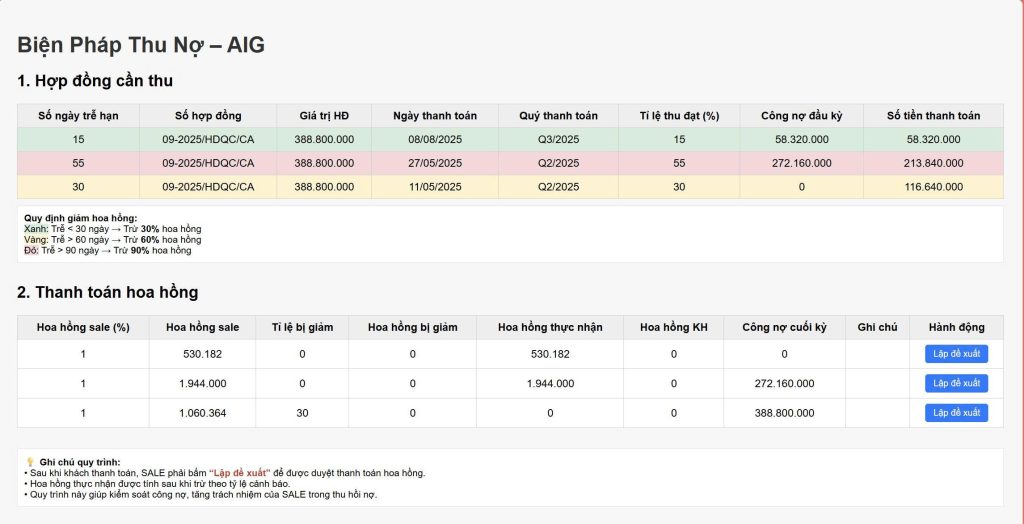
Task: Select the 'Hoa hồng bị giảm' column header
Action: coord(412,327)
